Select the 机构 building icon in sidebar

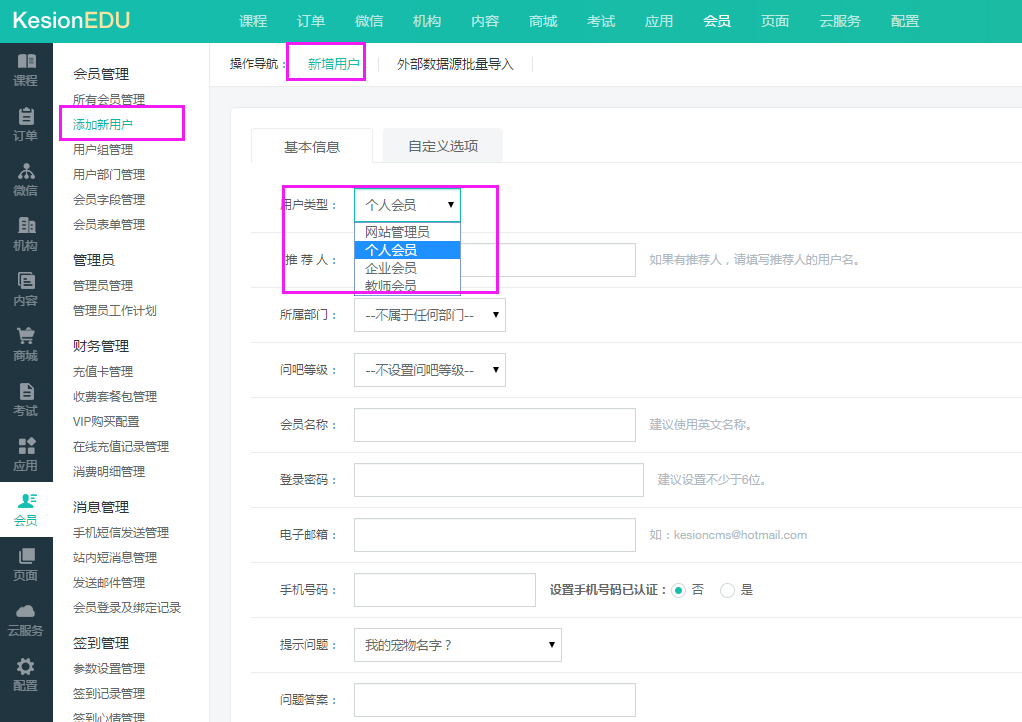click(x=26, y=227)
